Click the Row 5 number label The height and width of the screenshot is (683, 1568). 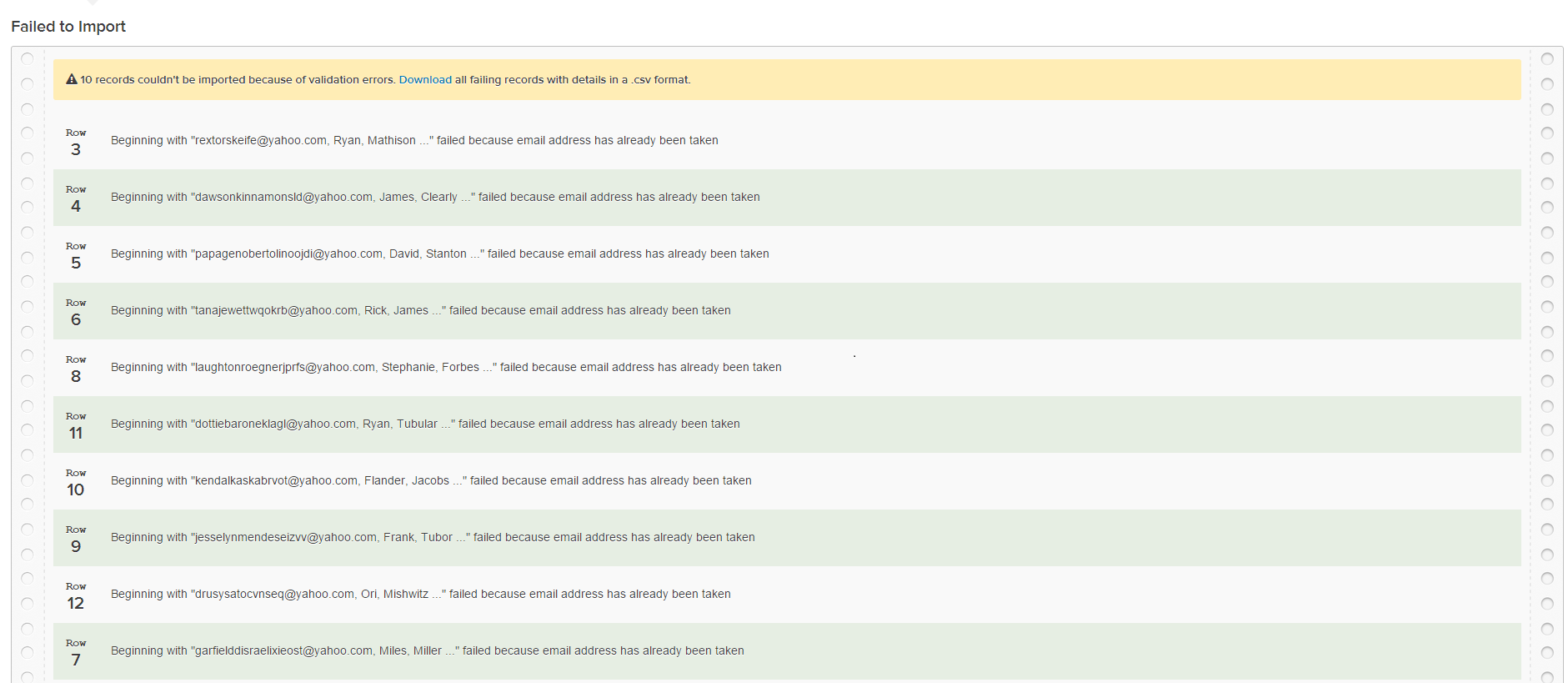pos(76,257)
